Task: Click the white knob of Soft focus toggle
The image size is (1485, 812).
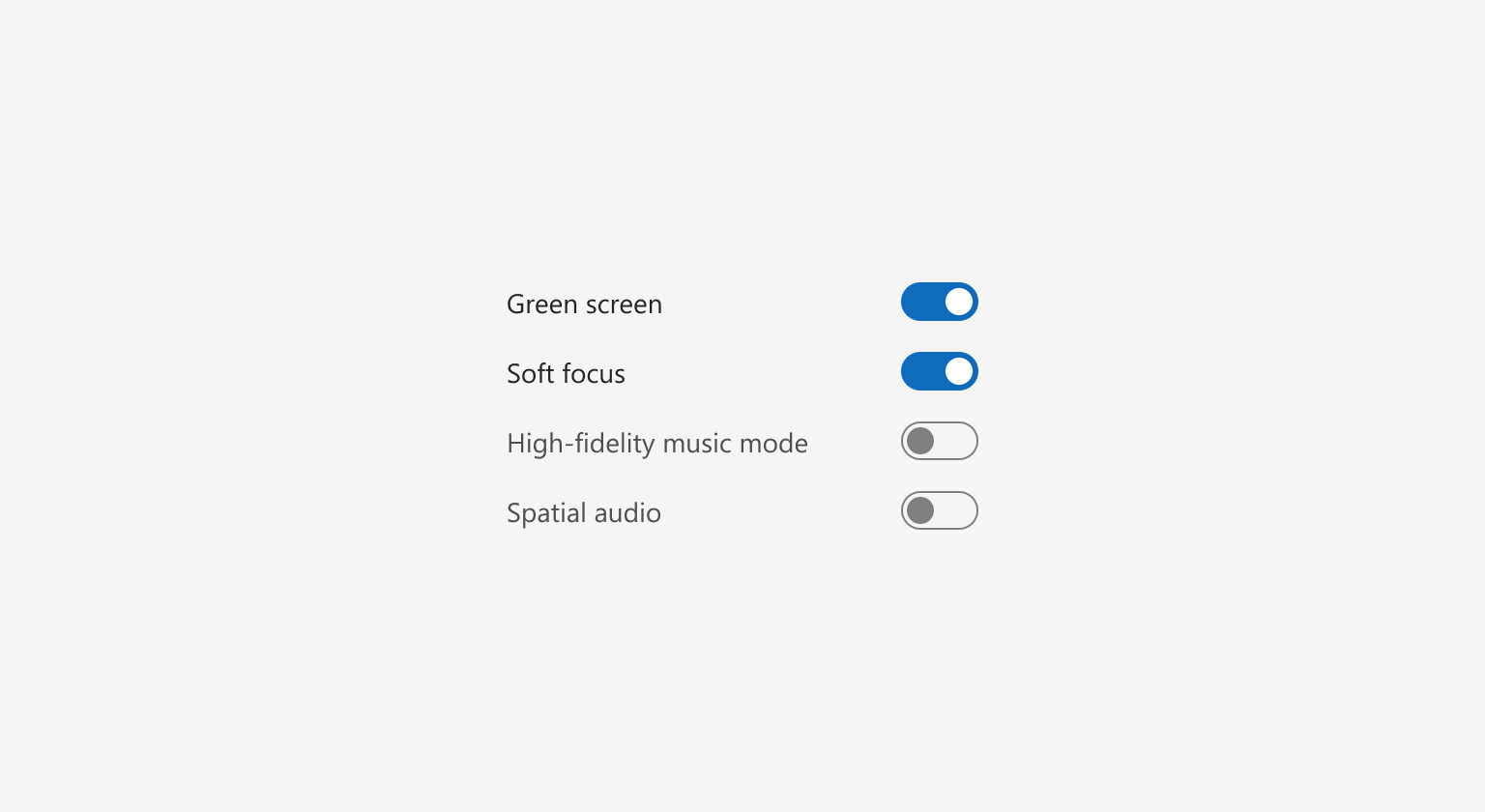Action: (x=959, y=371)
